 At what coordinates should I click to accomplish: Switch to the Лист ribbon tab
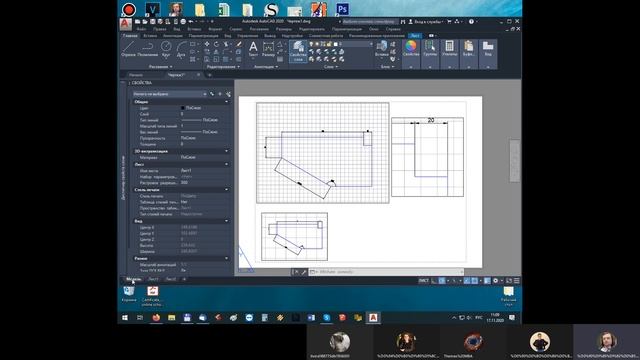[415, 36]
